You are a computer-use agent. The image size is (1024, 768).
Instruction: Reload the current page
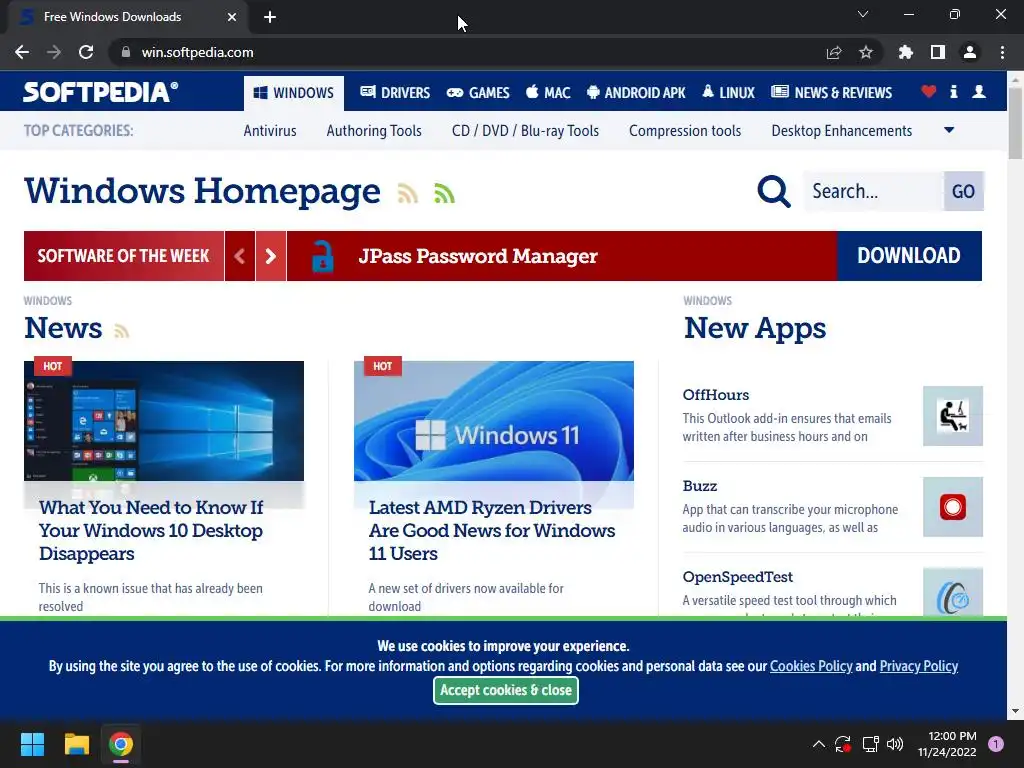[86, 52]
